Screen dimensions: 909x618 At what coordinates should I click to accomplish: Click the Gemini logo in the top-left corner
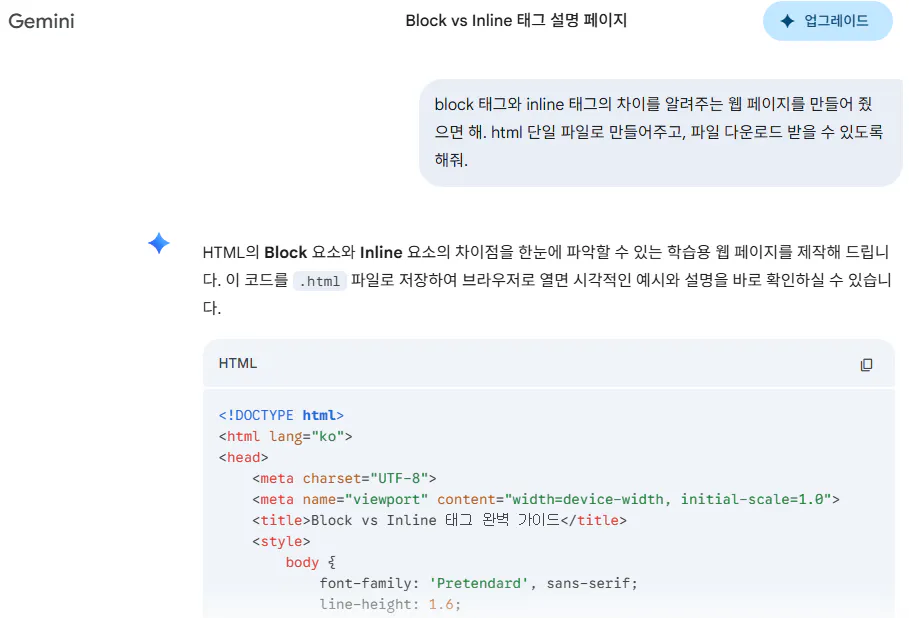41,21
